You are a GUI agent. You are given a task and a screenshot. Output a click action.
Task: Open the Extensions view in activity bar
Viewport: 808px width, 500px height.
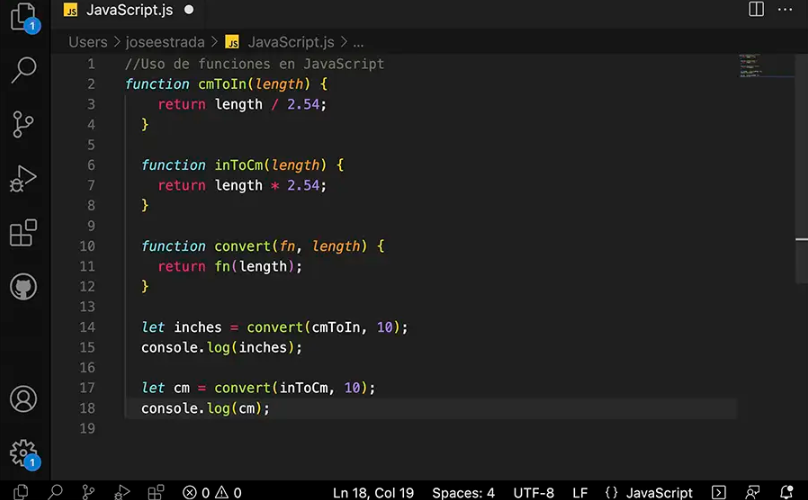(x=23, y=232)
